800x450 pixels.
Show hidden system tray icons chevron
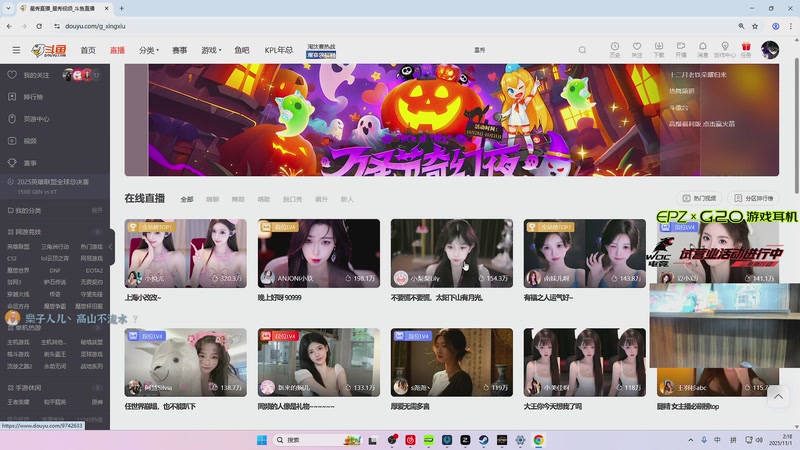(x=690, y=440)
